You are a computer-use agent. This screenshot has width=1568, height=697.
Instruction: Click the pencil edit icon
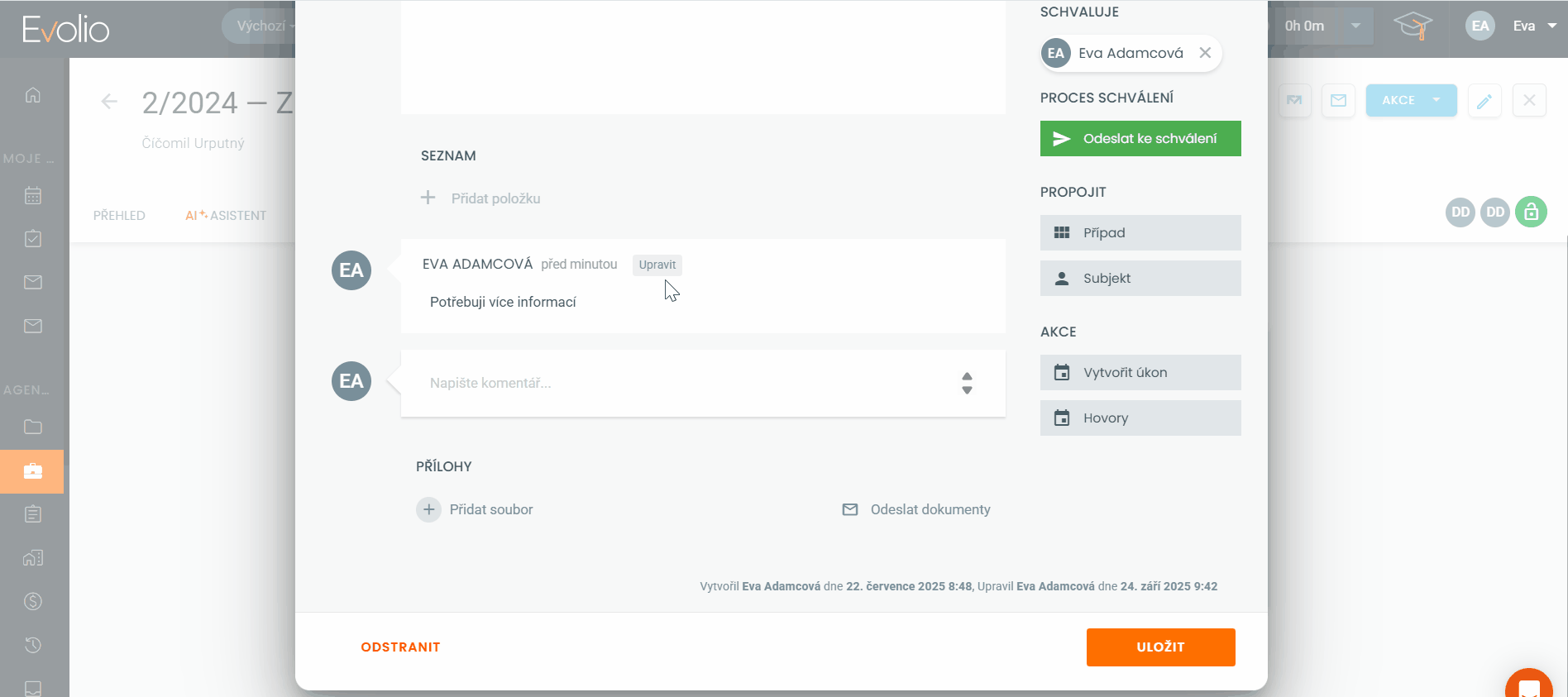tap(1484, 101)
